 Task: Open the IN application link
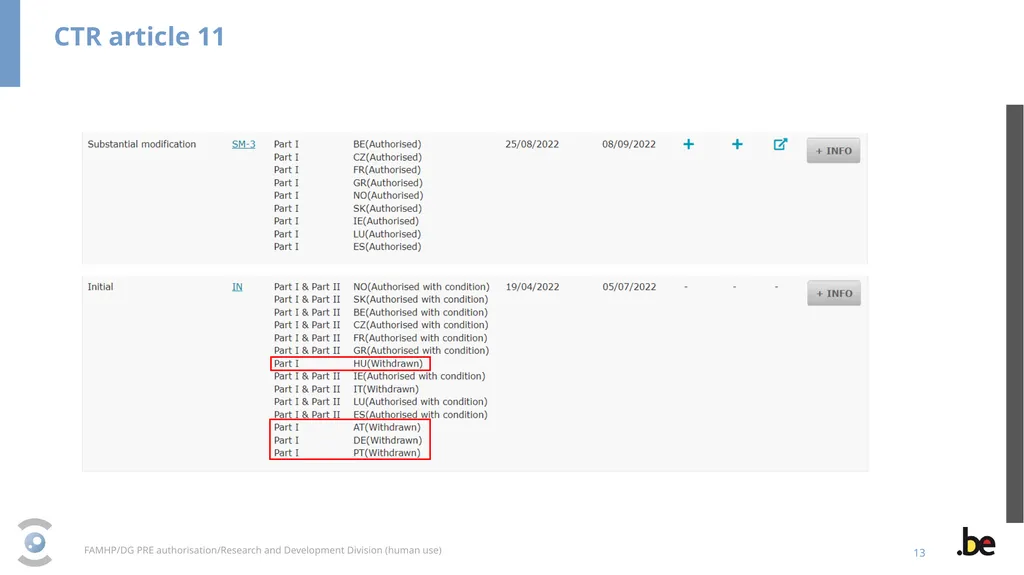coord(237,287)
